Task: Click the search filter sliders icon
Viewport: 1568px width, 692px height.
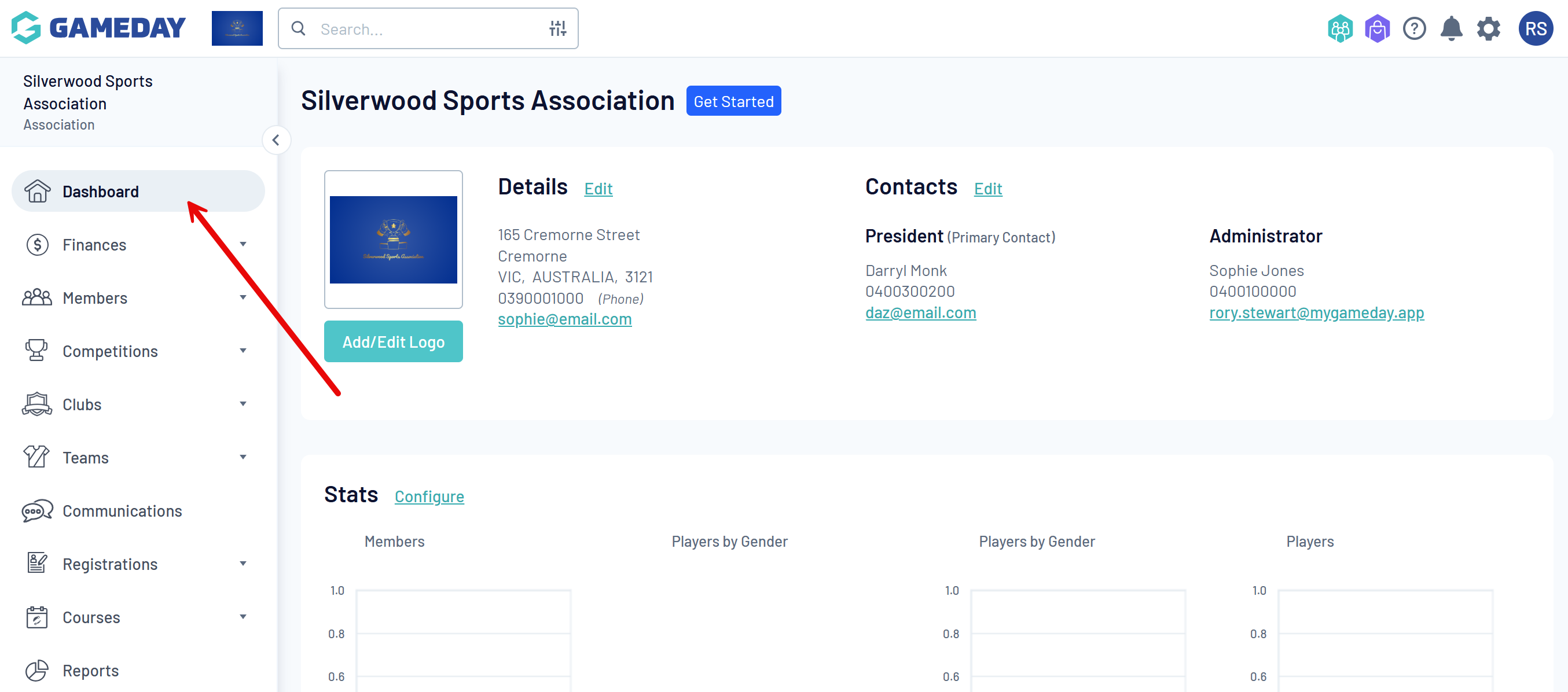Action: (x=557, y=28)
